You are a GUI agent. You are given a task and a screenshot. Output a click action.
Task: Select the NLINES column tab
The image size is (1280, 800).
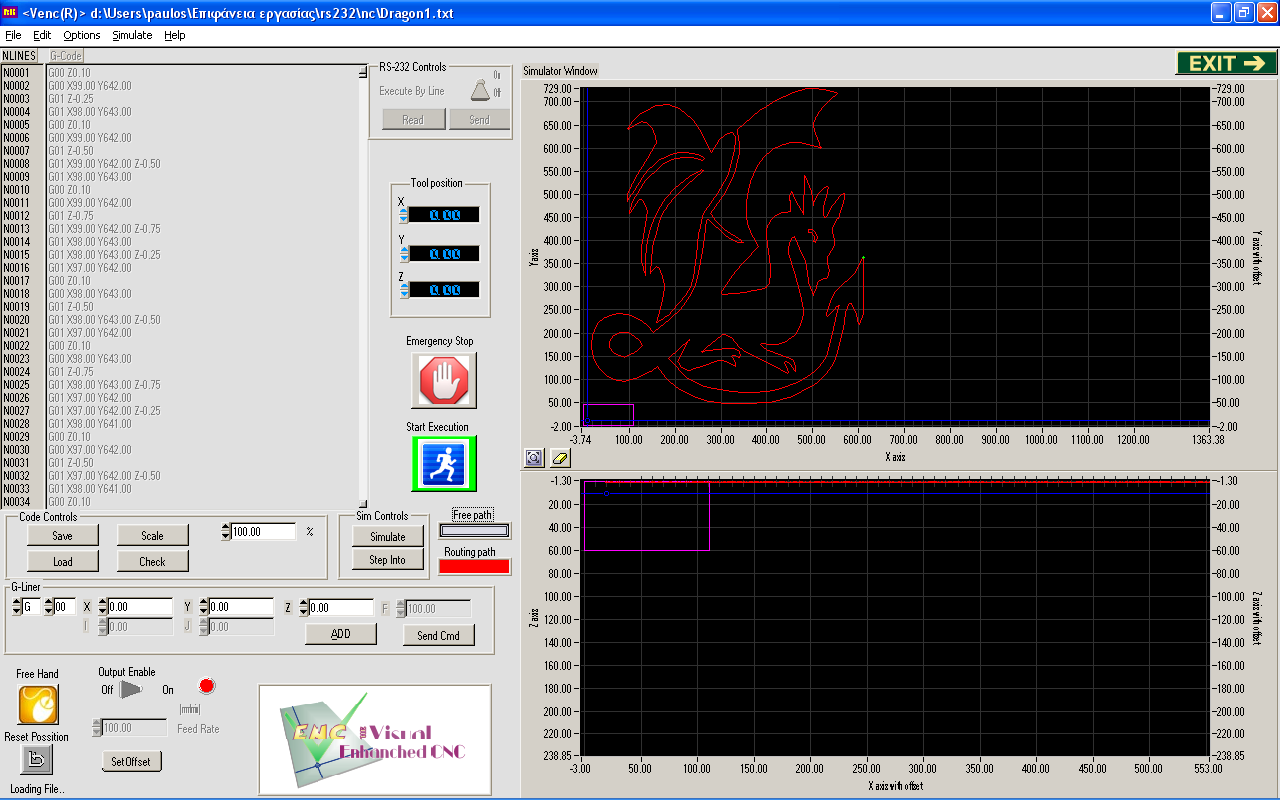19,56
